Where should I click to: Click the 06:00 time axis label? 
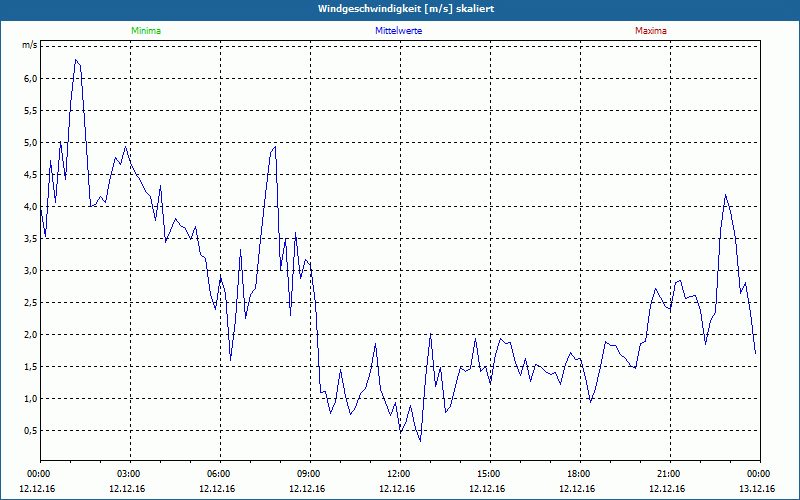tap(220, 474)
